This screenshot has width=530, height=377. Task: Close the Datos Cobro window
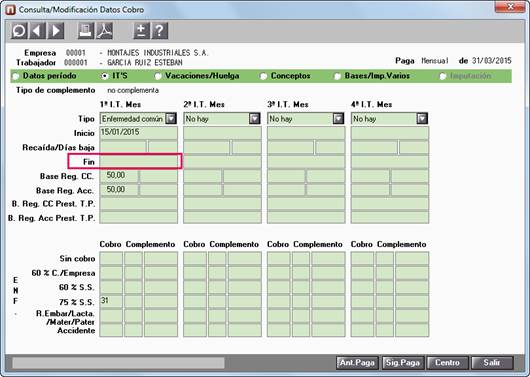(511, 7)
